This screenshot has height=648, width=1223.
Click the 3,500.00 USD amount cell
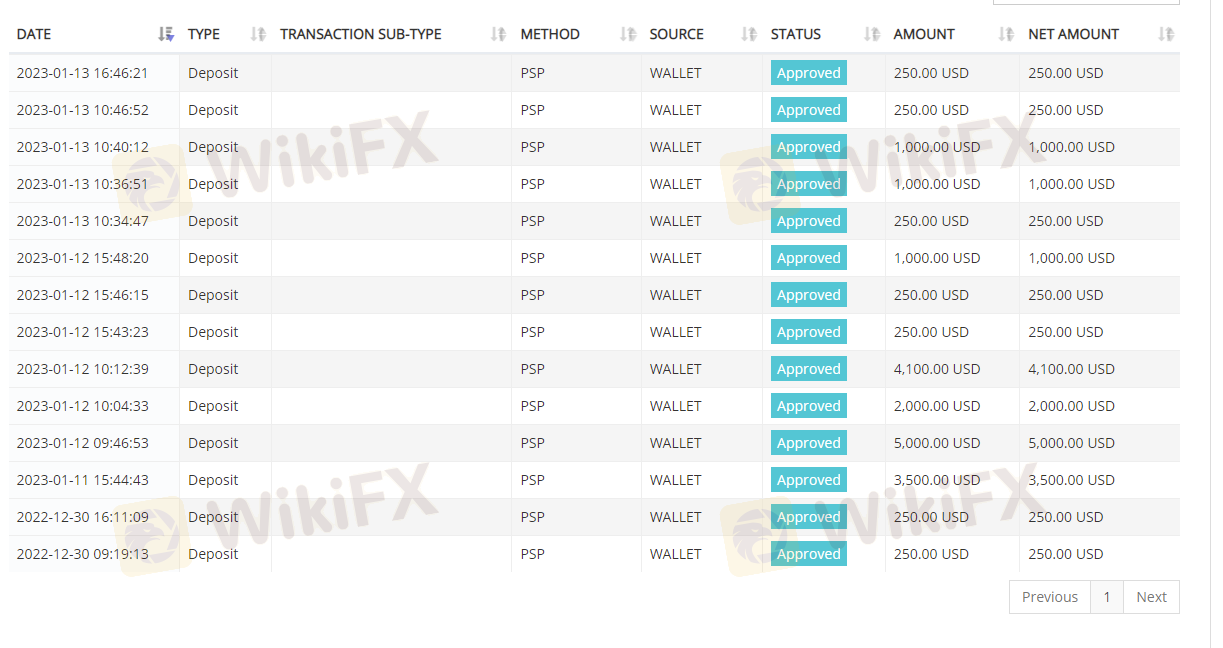pyautogui.click(x=937, y=480)
